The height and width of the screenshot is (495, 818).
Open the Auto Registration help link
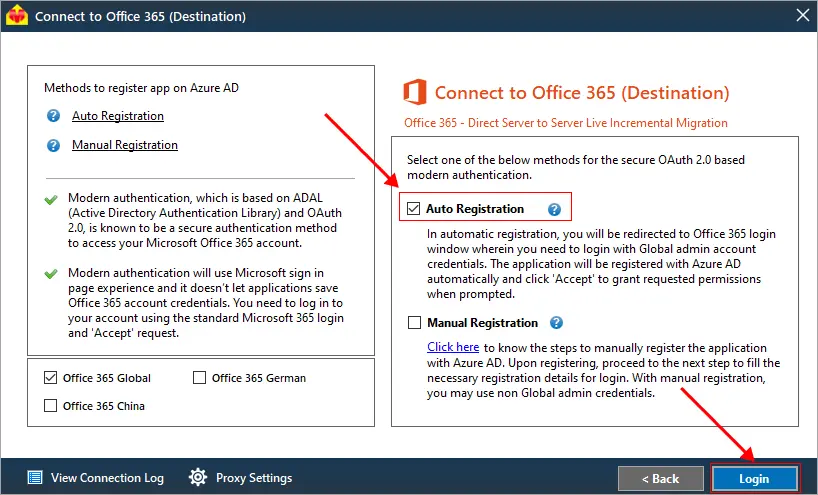point(118,116)
